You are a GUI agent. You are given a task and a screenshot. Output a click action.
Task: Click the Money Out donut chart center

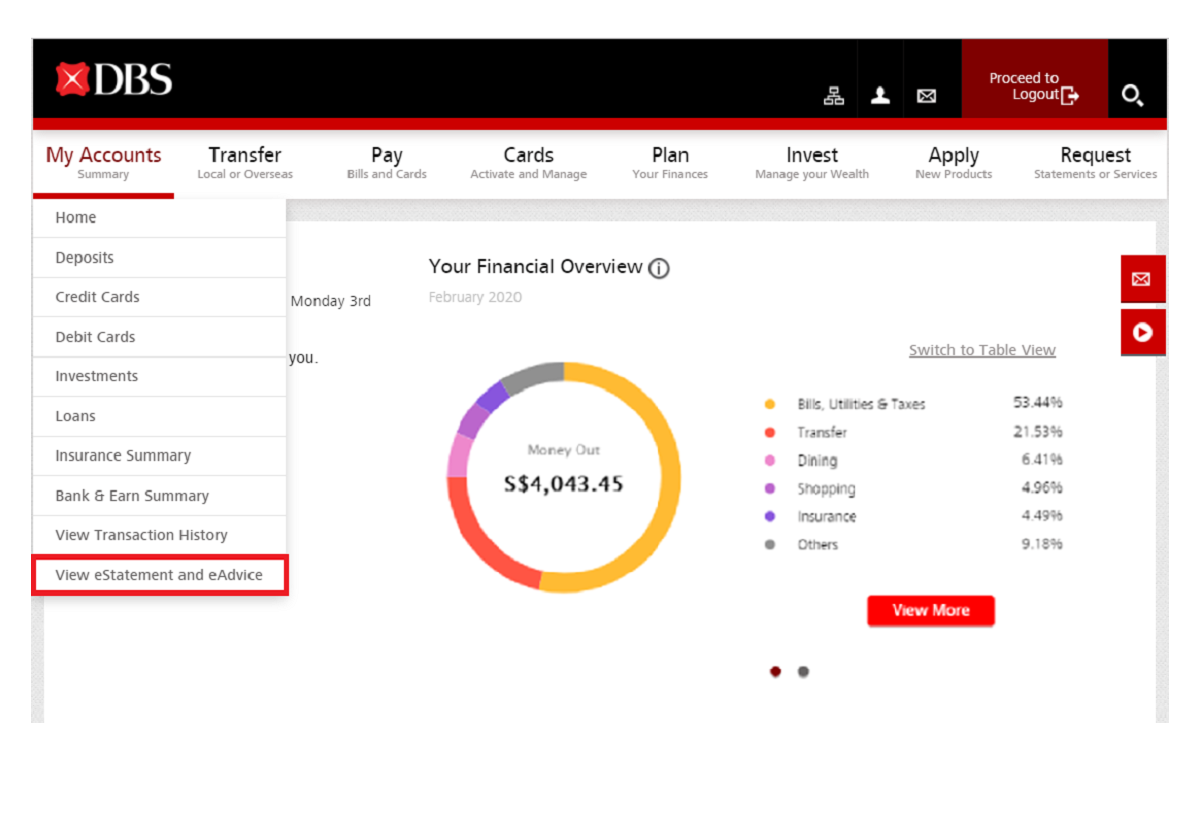[564, 475]
